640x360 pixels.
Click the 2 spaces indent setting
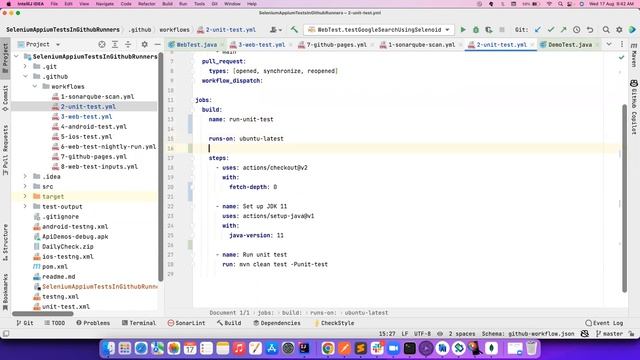[462, 333]
